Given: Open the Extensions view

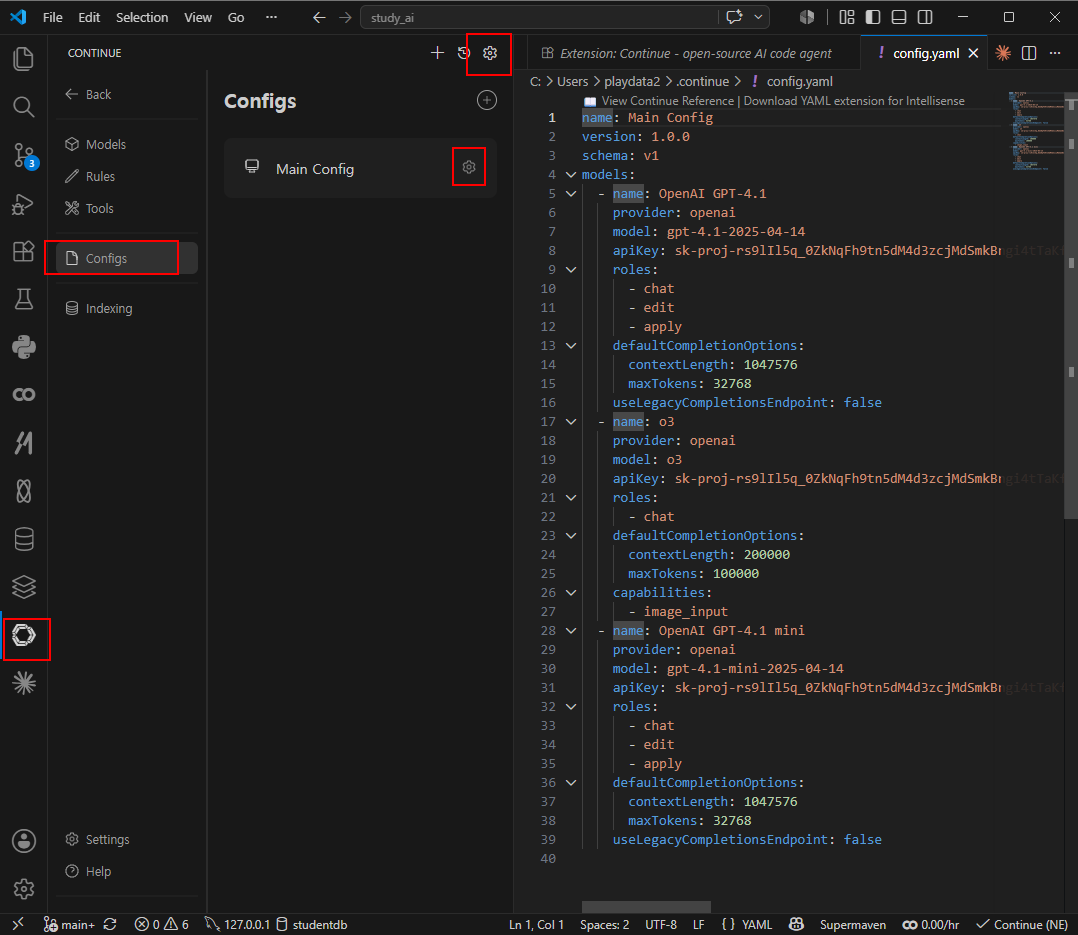Looking at the screenshot, I should tap(23, 252).
